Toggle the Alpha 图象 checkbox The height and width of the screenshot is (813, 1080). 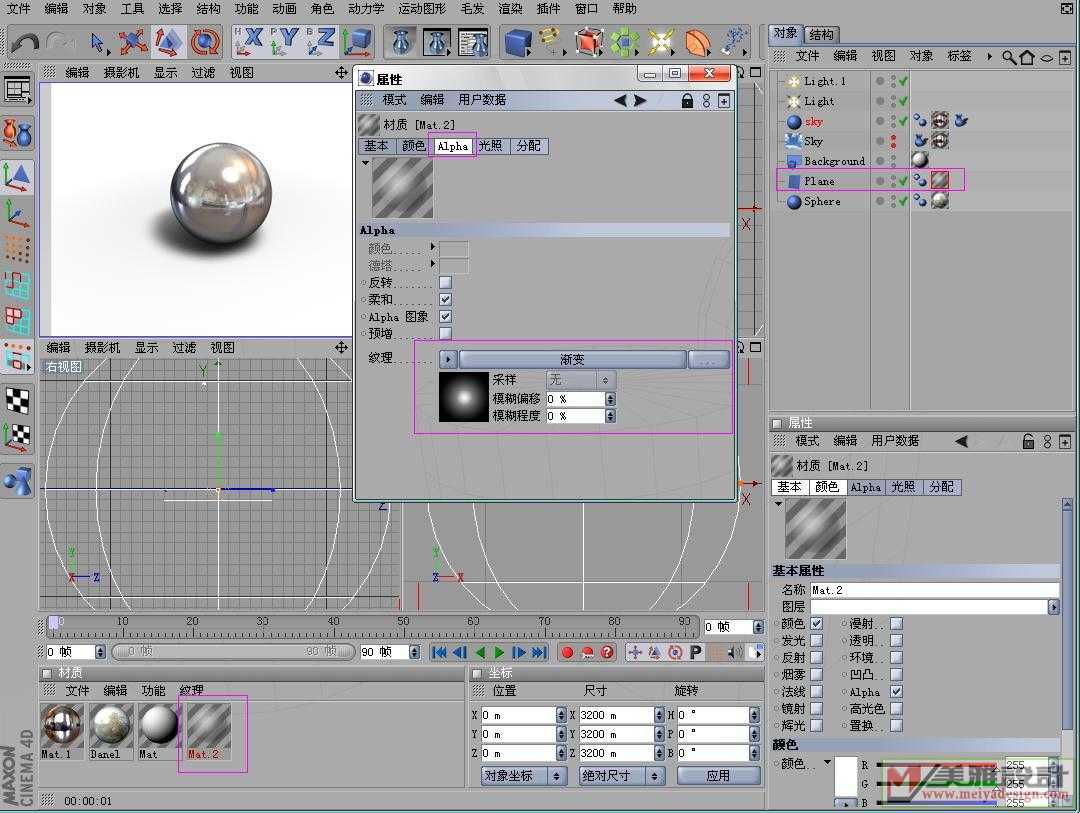(x=445, y=317)
